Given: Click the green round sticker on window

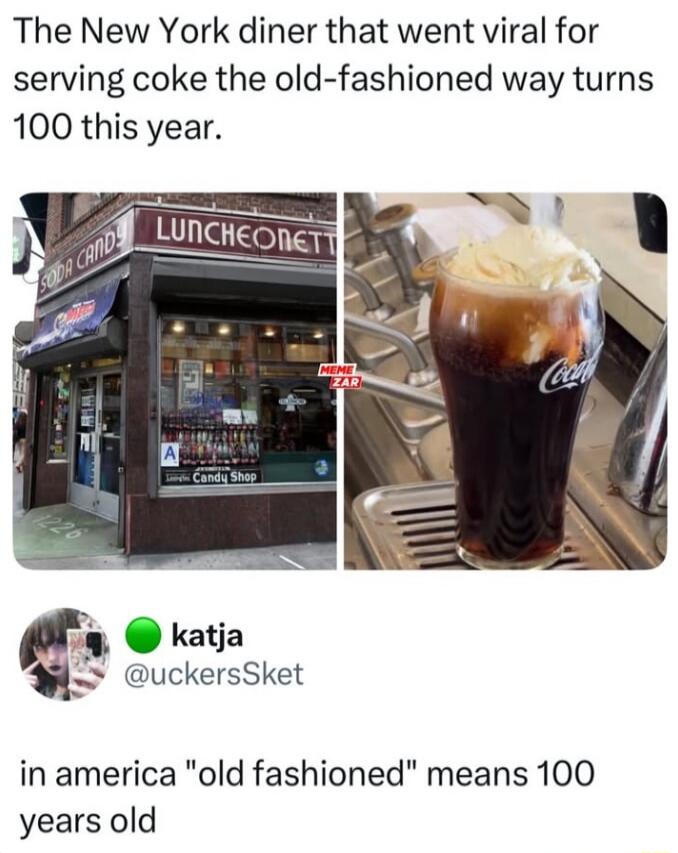Looking at the screenshot, I should (x=321, y=467).
